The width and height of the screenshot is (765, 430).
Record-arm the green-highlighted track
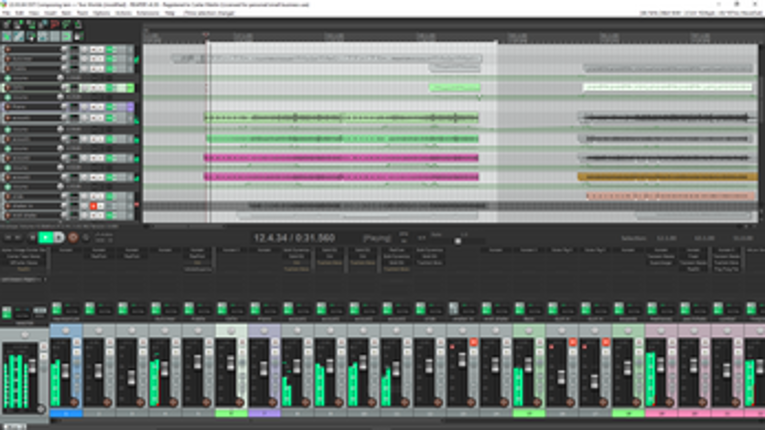coord(7,88)
